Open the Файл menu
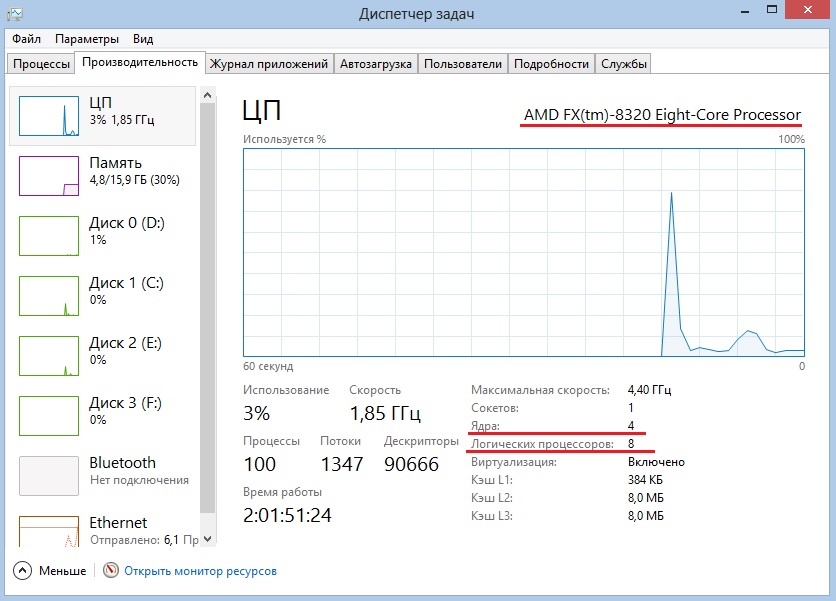 [x=27, y=39]
